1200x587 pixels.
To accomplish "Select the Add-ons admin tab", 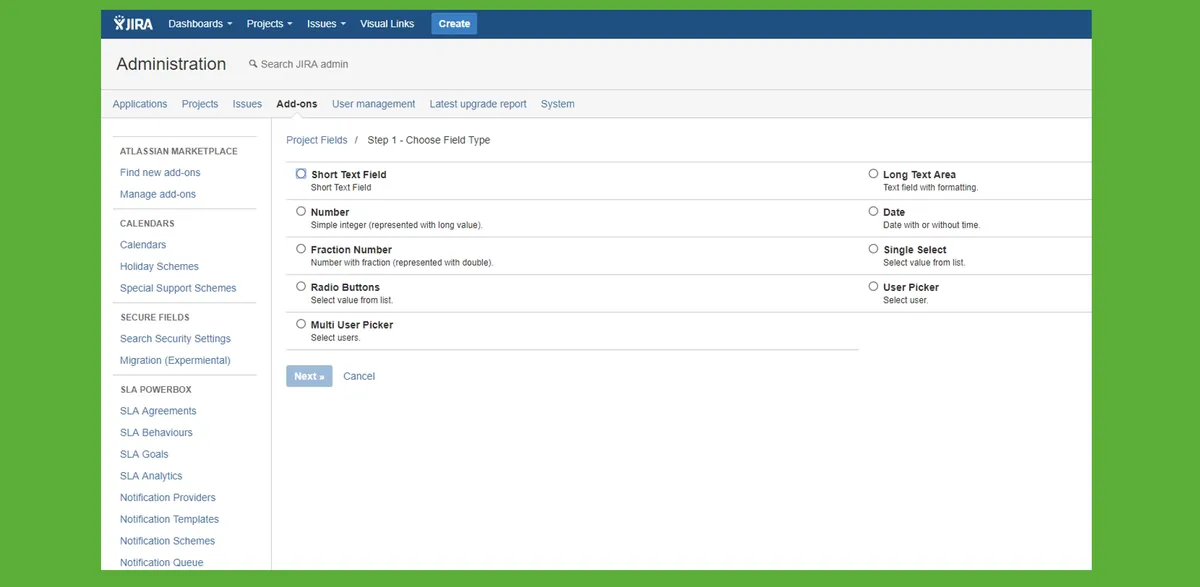I will [297, 104].
